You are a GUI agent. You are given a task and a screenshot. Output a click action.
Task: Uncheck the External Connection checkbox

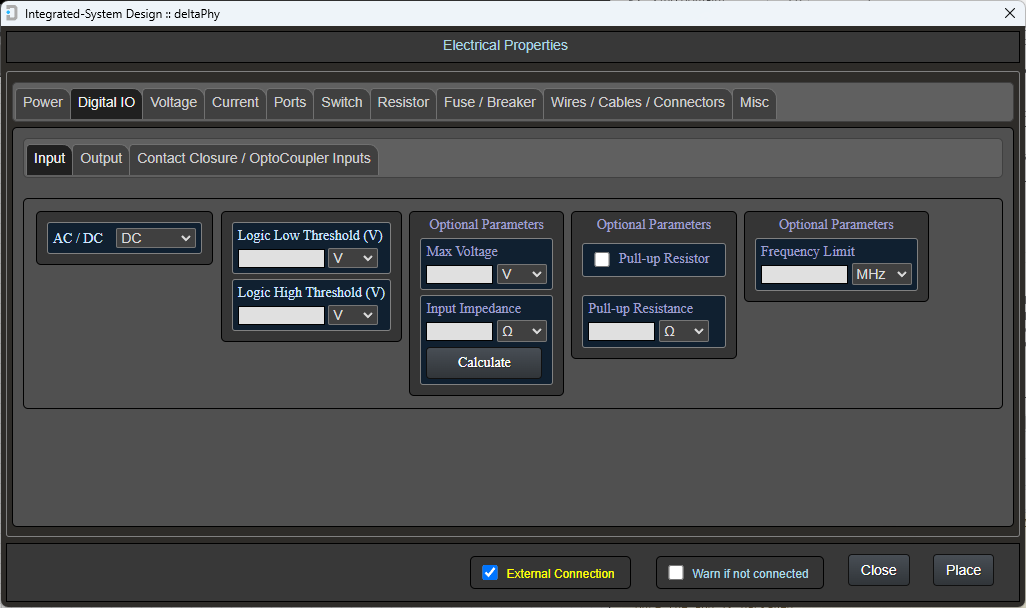click(x=490, y=573)
